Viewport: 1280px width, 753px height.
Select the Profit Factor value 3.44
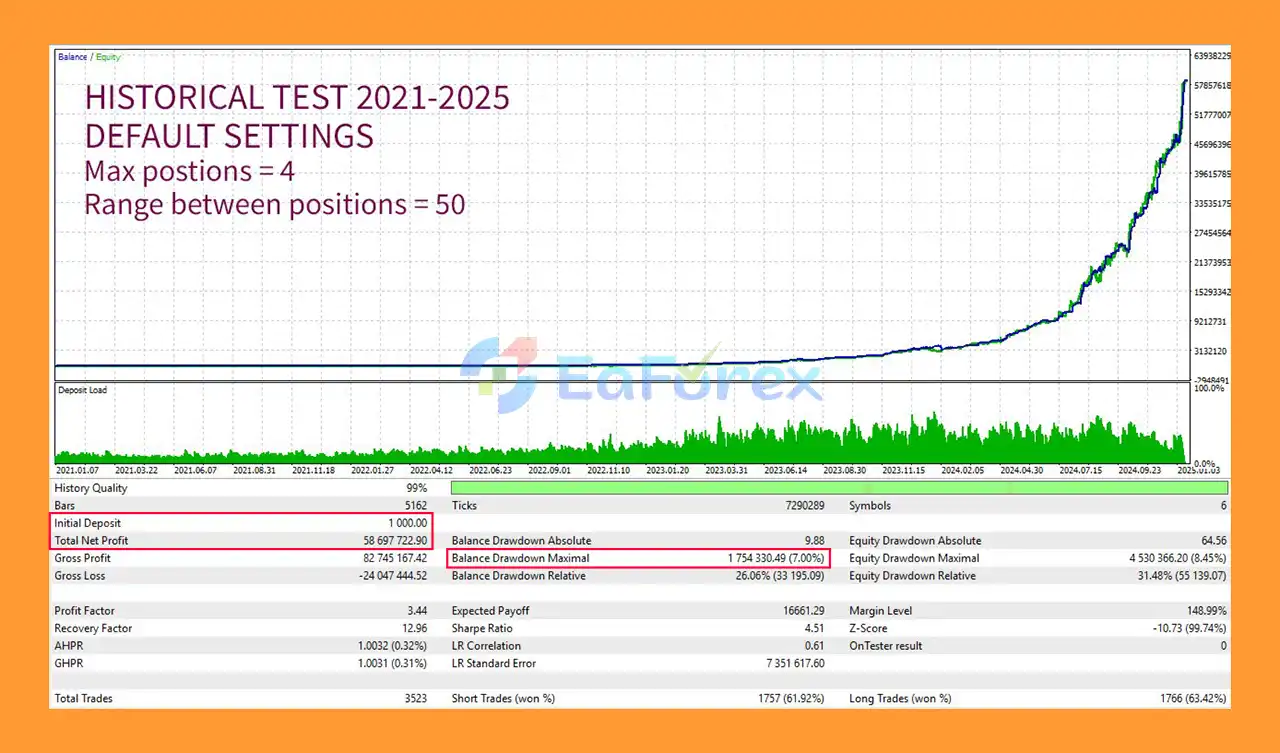coord(419,610)
